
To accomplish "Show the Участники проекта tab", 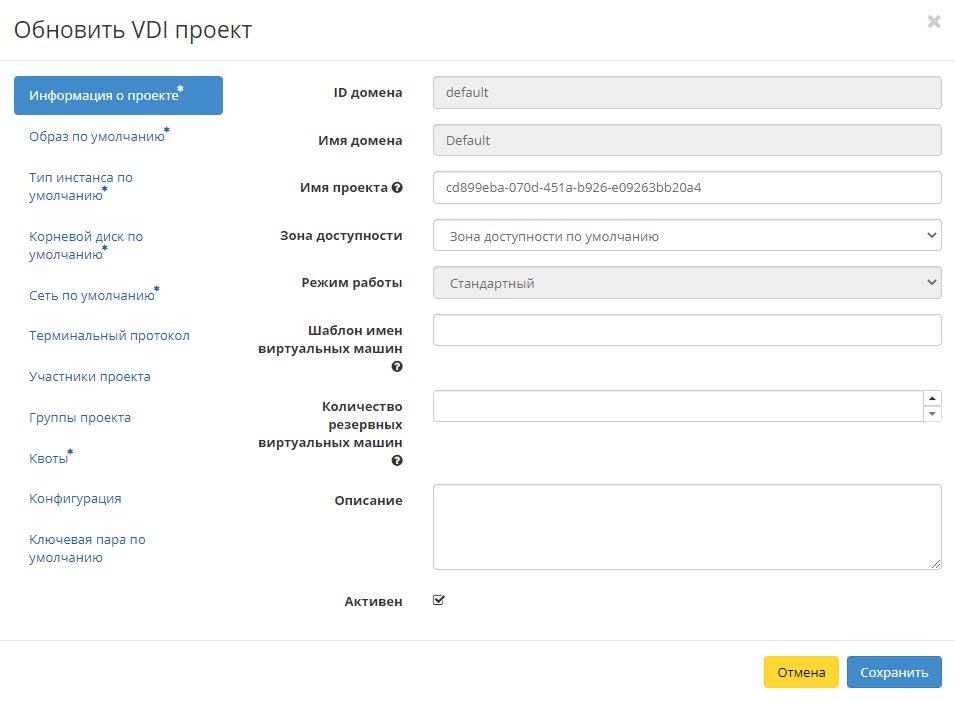I will pyautogui.click(x=90, y=377).
